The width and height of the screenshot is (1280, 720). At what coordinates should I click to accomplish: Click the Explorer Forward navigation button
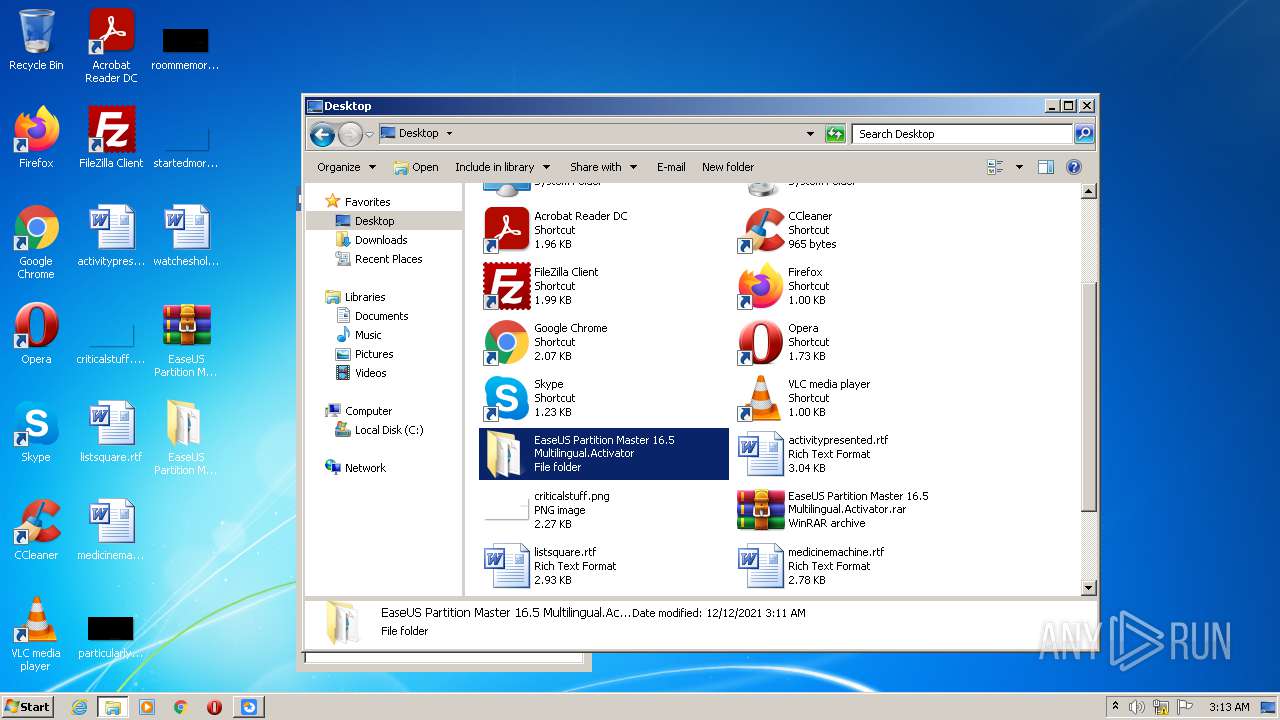coord(350,134)
